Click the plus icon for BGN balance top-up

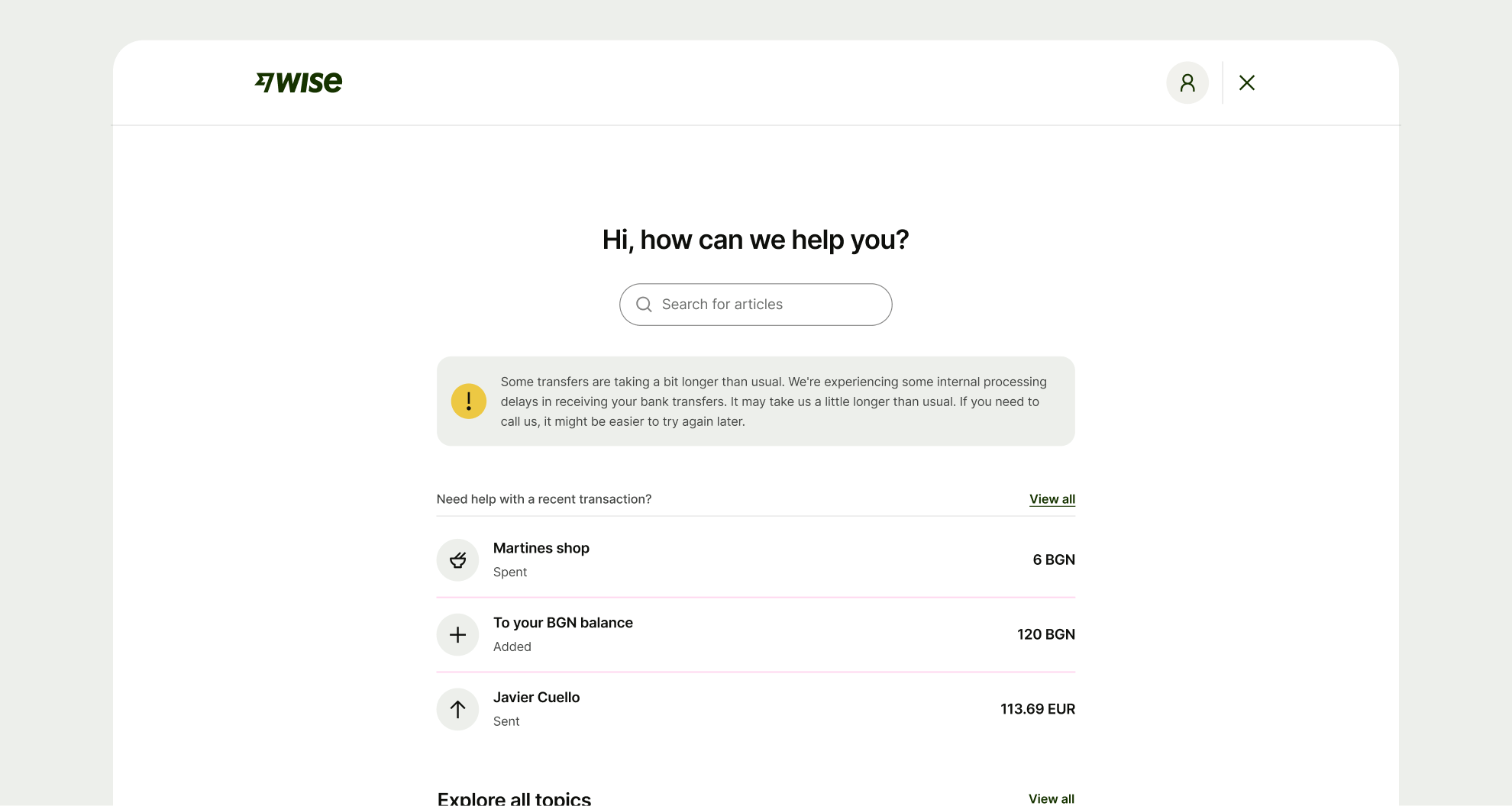click(457, 634)
